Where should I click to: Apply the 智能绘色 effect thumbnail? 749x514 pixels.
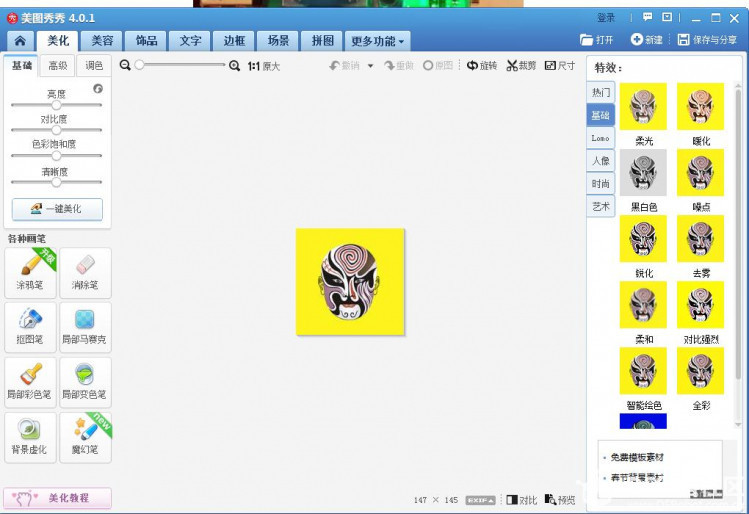(x=643, y=371)
